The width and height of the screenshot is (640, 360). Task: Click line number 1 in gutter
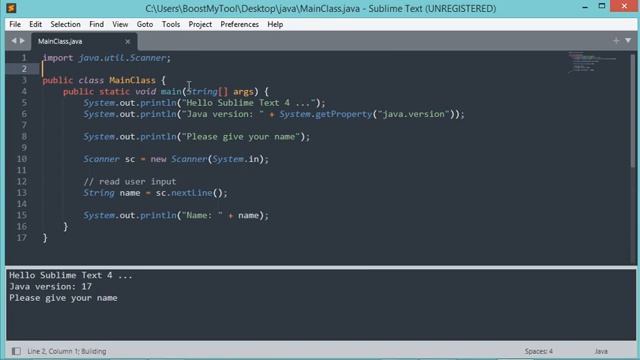coord(24,58)
